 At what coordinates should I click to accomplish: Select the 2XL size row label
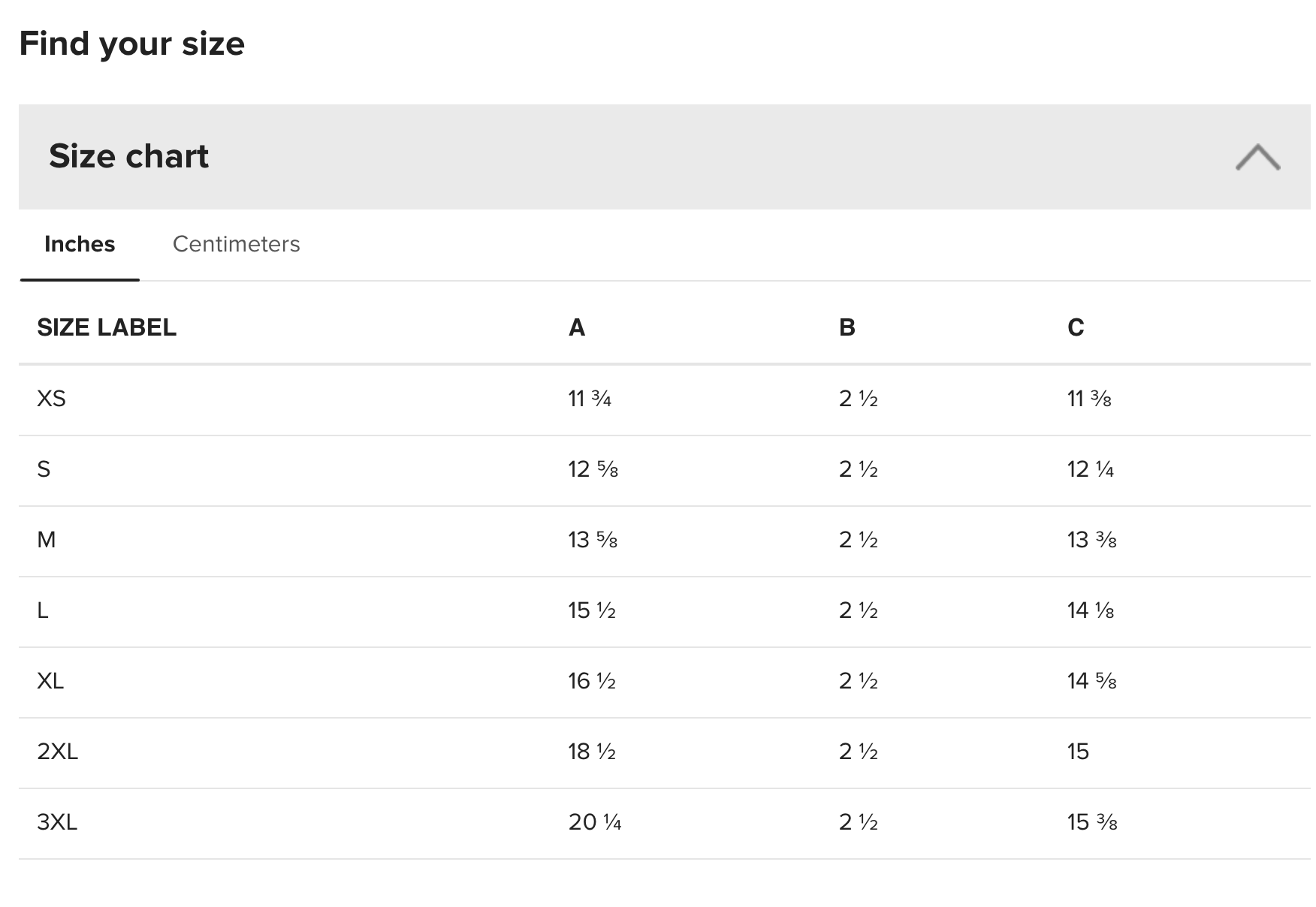click(x=57, y=752)
